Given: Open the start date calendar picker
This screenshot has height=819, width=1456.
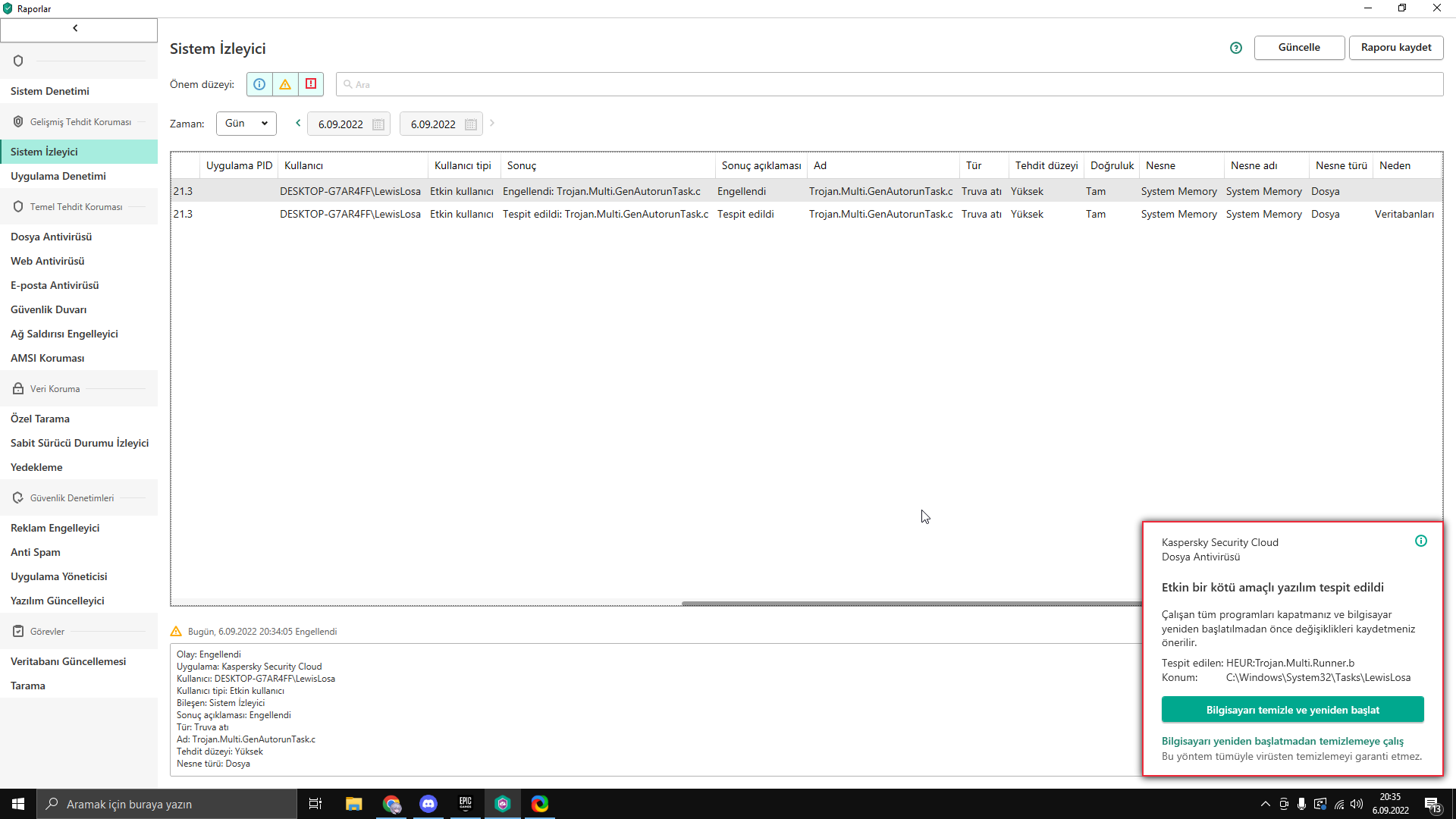Looking at the screenshot, I should point(378,124).
